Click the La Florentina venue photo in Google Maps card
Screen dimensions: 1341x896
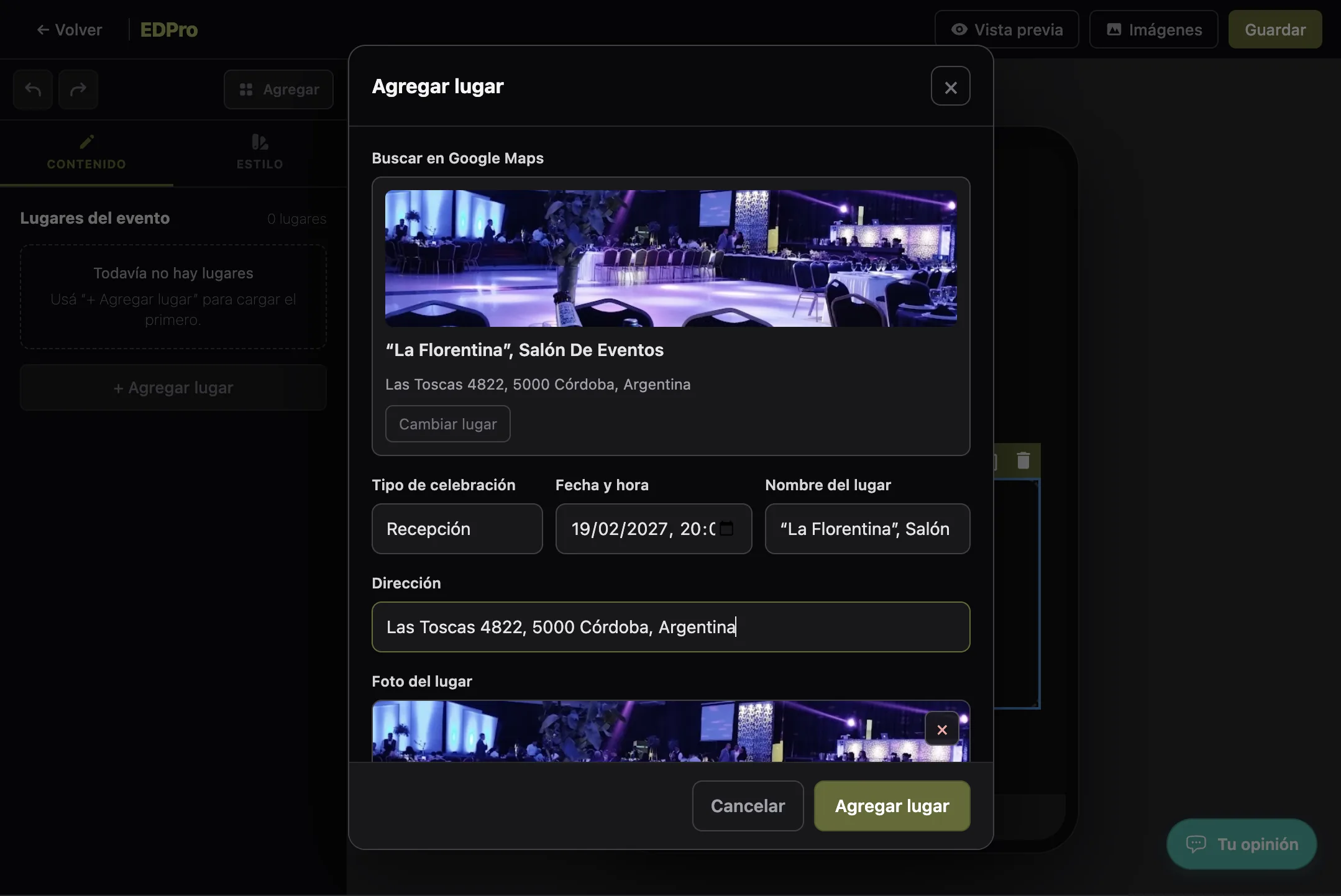coord(670,258)
